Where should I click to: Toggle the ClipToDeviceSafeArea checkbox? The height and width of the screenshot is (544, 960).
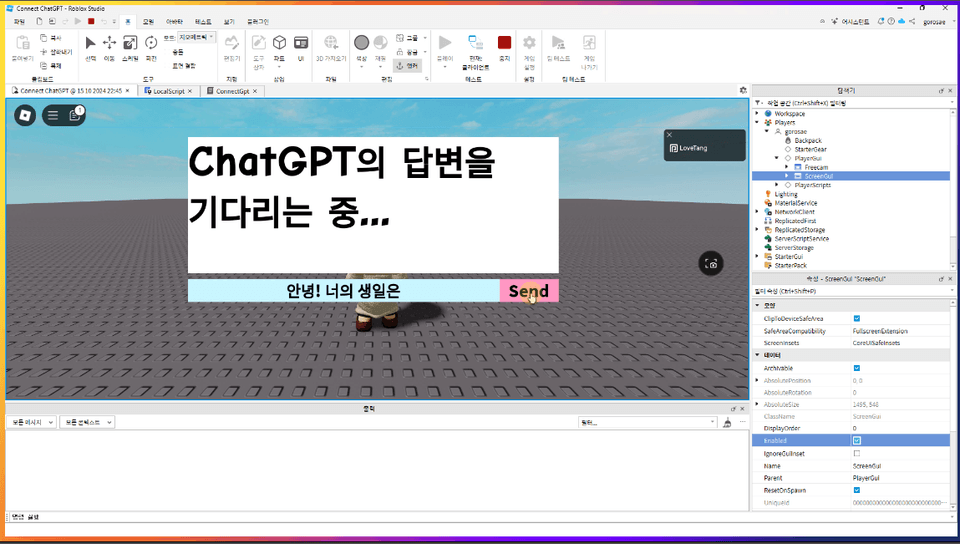[857, 318]
